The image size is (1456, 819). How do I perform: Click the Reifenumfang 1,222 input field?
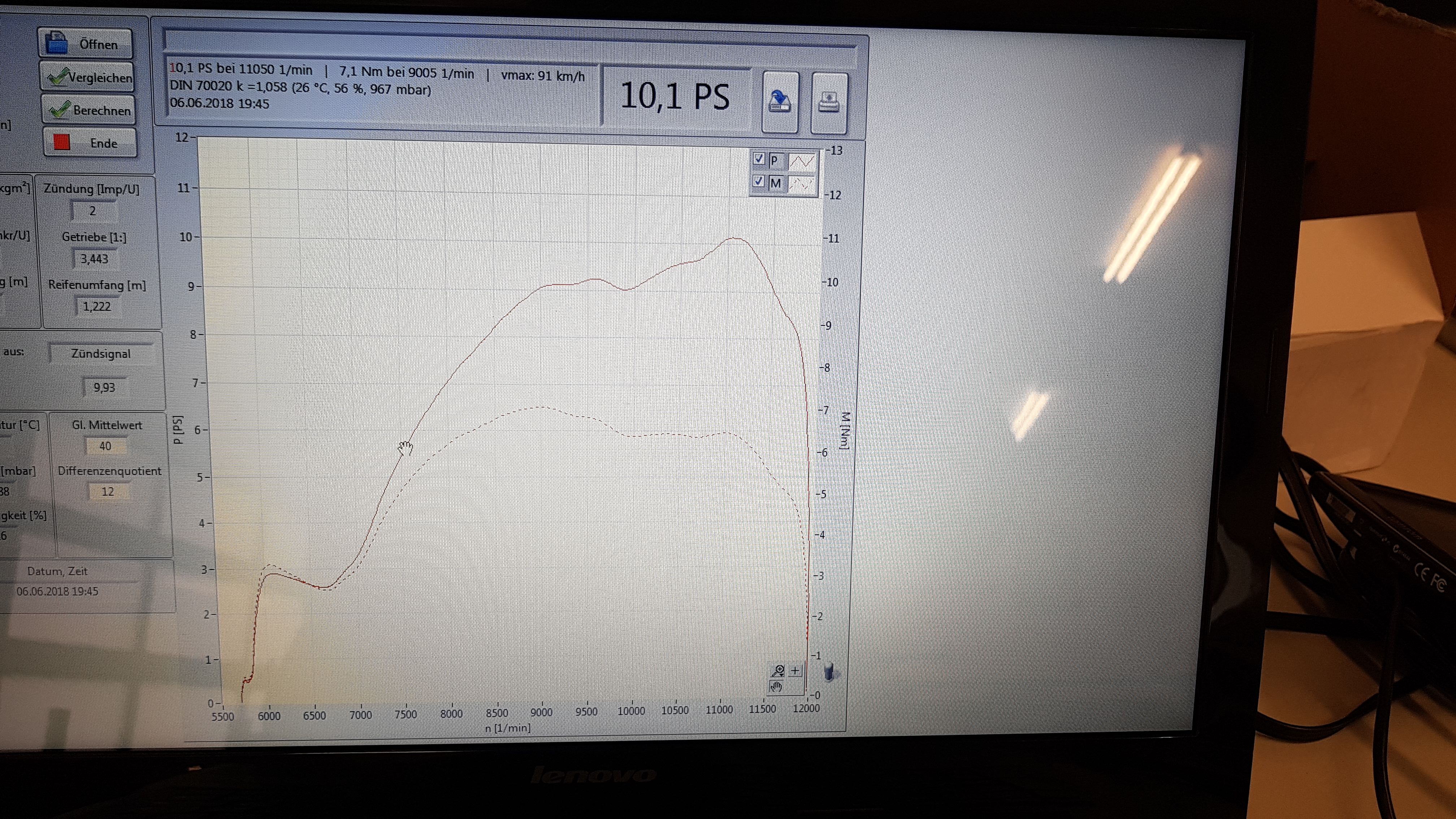96,306
